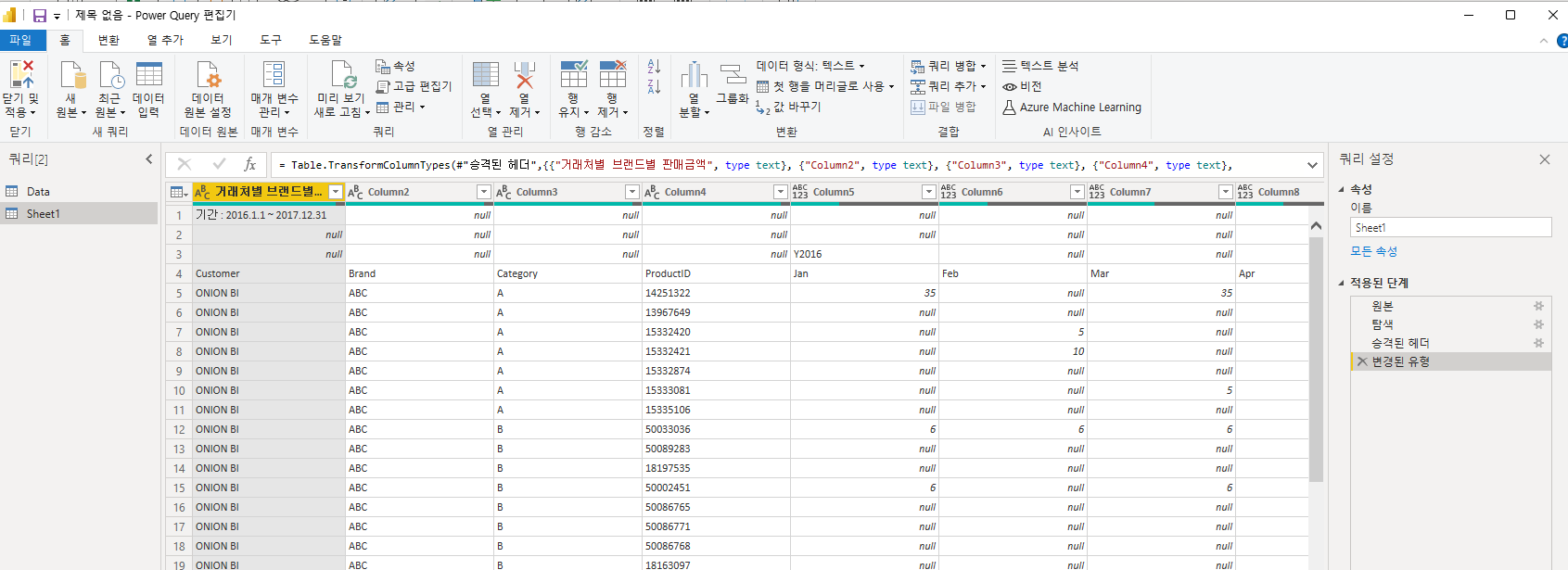Viewport: 1568px width, 570px height.
Task: Select the 승격된 헤더 step
Action: [1450, 343]
